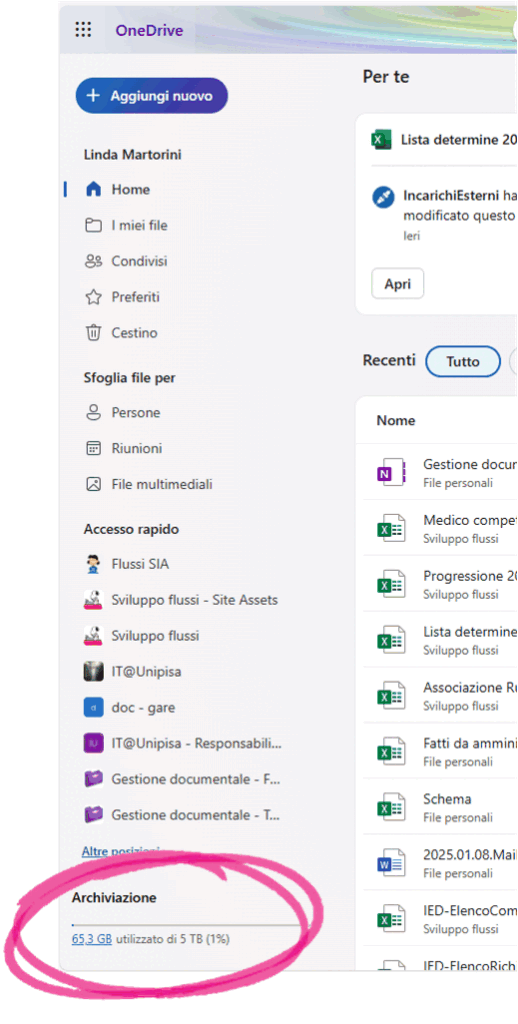The image size is (518, 1024).
Task: Click the Home icon in sidebar
Action: (94, 189)
